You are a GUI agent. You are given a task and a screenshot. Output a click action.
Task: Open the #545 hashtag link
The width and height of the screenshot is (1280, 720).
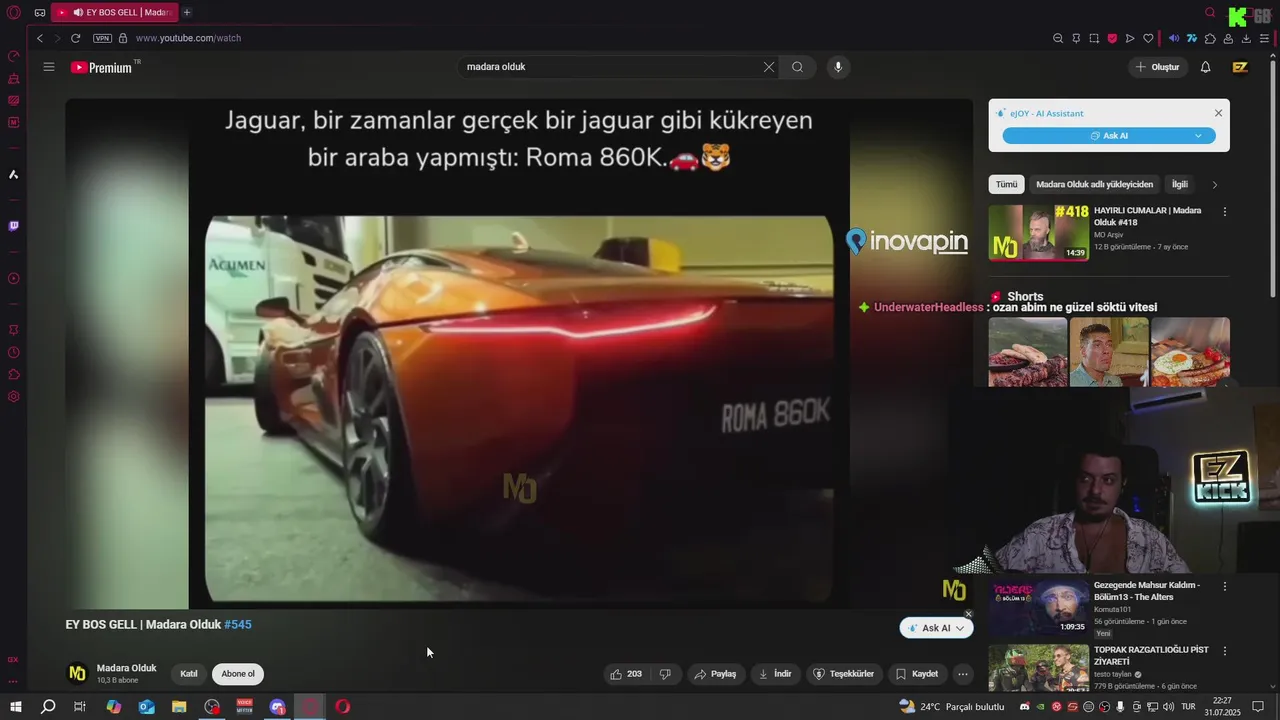(238, 624)
